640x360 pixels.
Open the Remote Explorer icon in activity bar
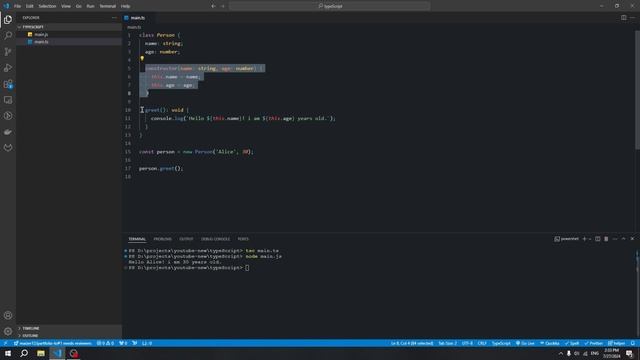[x=8, y=100]
